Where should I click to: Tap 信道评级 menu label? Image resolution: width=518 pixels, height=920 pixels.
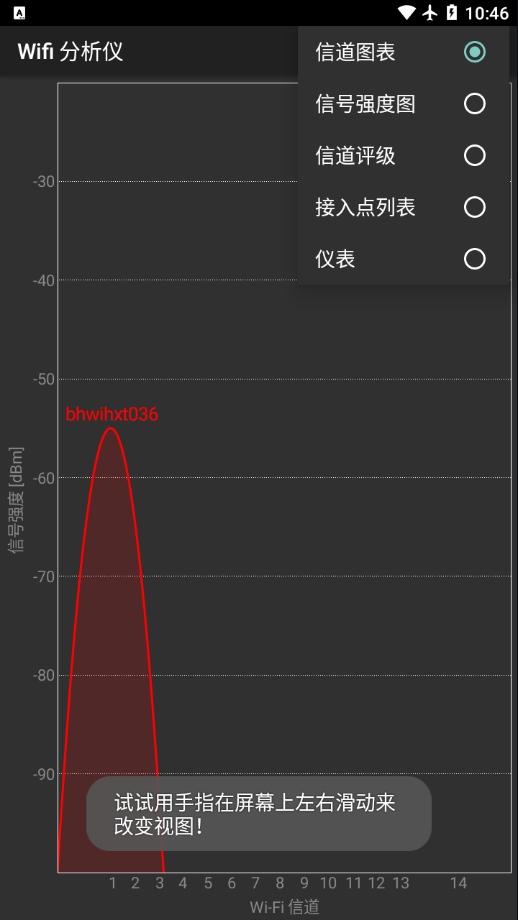tap(355, 156)
